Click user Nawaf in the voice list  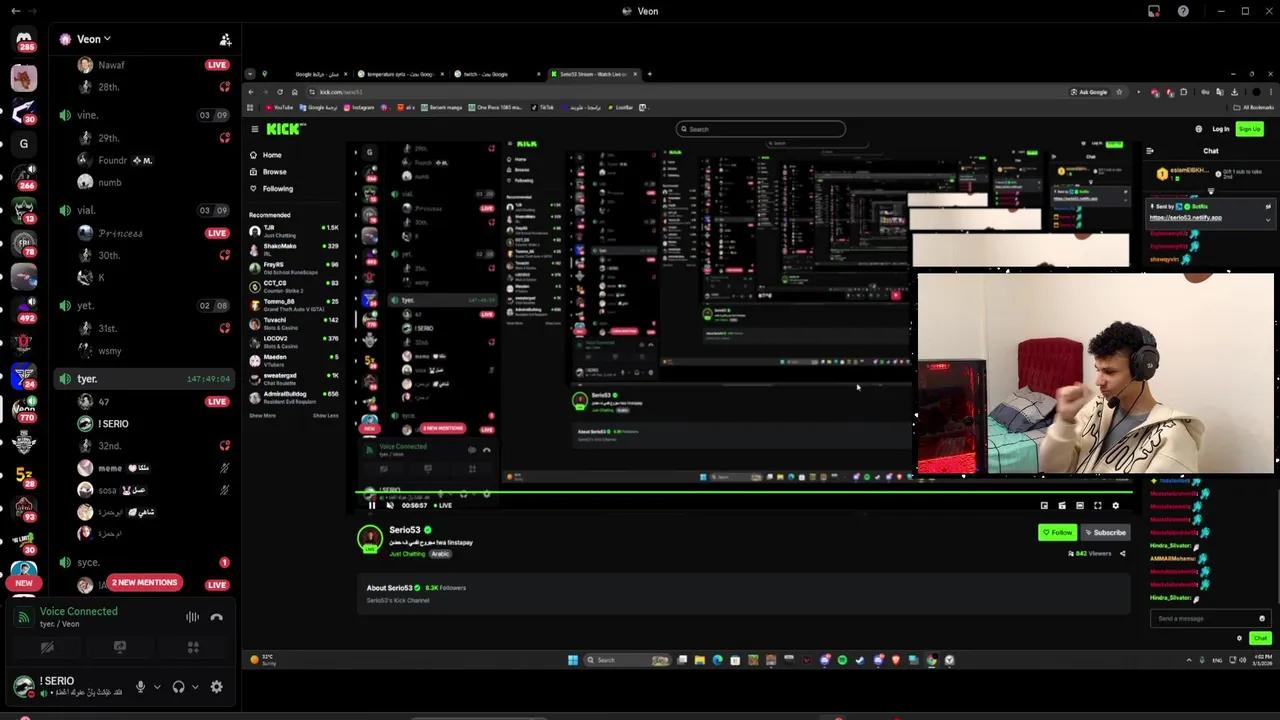pos(111,65)
